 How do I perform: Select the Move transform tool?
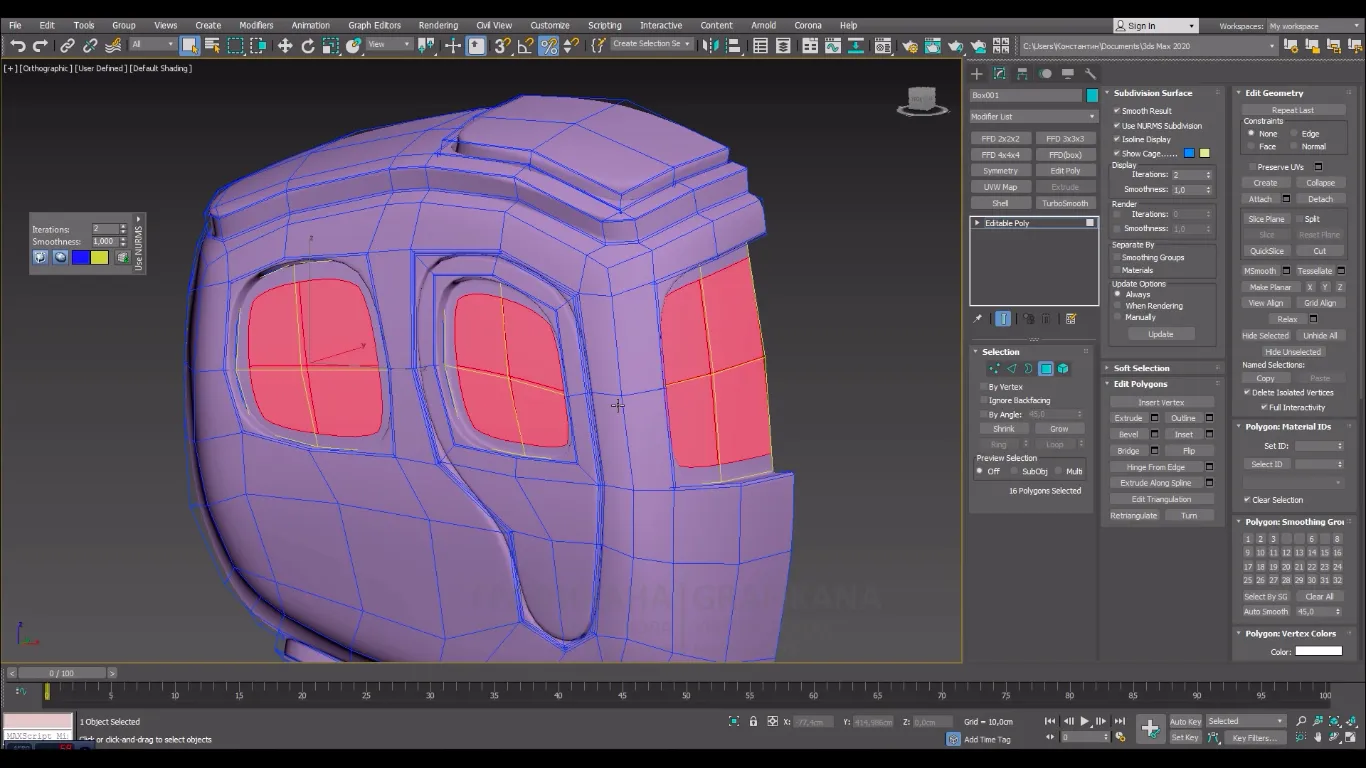point(285,46)
